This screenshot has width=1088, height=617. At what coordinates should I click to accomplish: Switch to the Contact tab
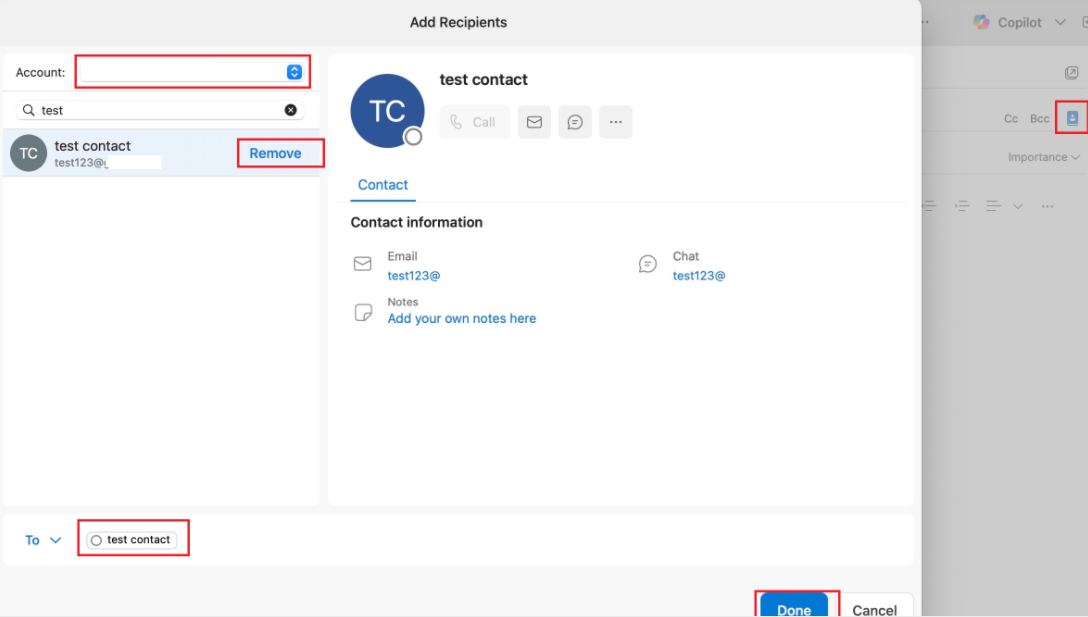tap(383, 185)
